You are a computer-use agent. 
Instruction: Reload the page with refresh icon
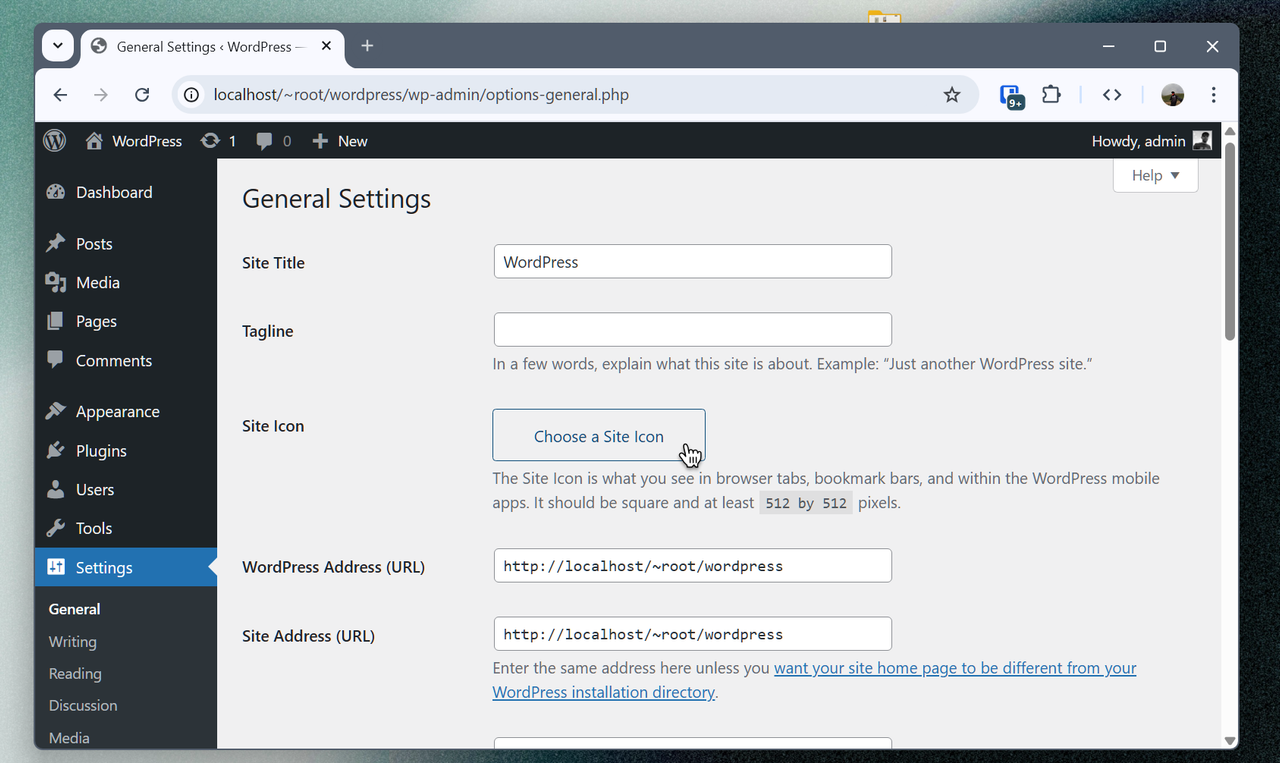[142, 95]
